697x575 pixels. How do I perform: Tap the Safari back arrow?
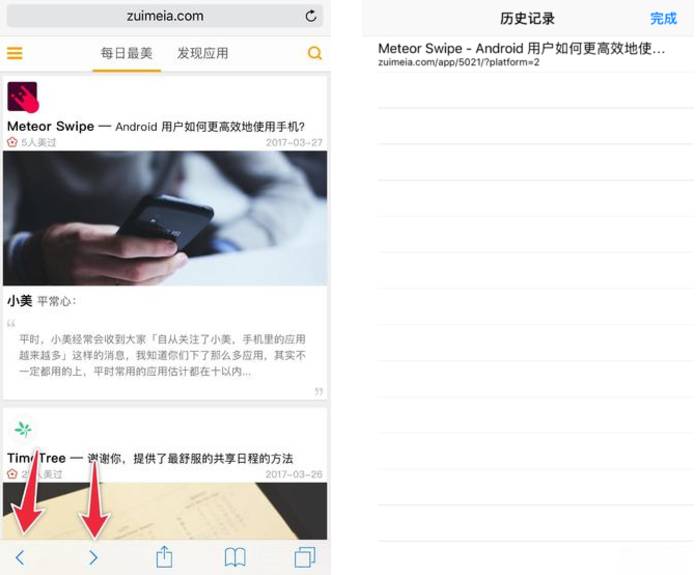pos(20,557)
